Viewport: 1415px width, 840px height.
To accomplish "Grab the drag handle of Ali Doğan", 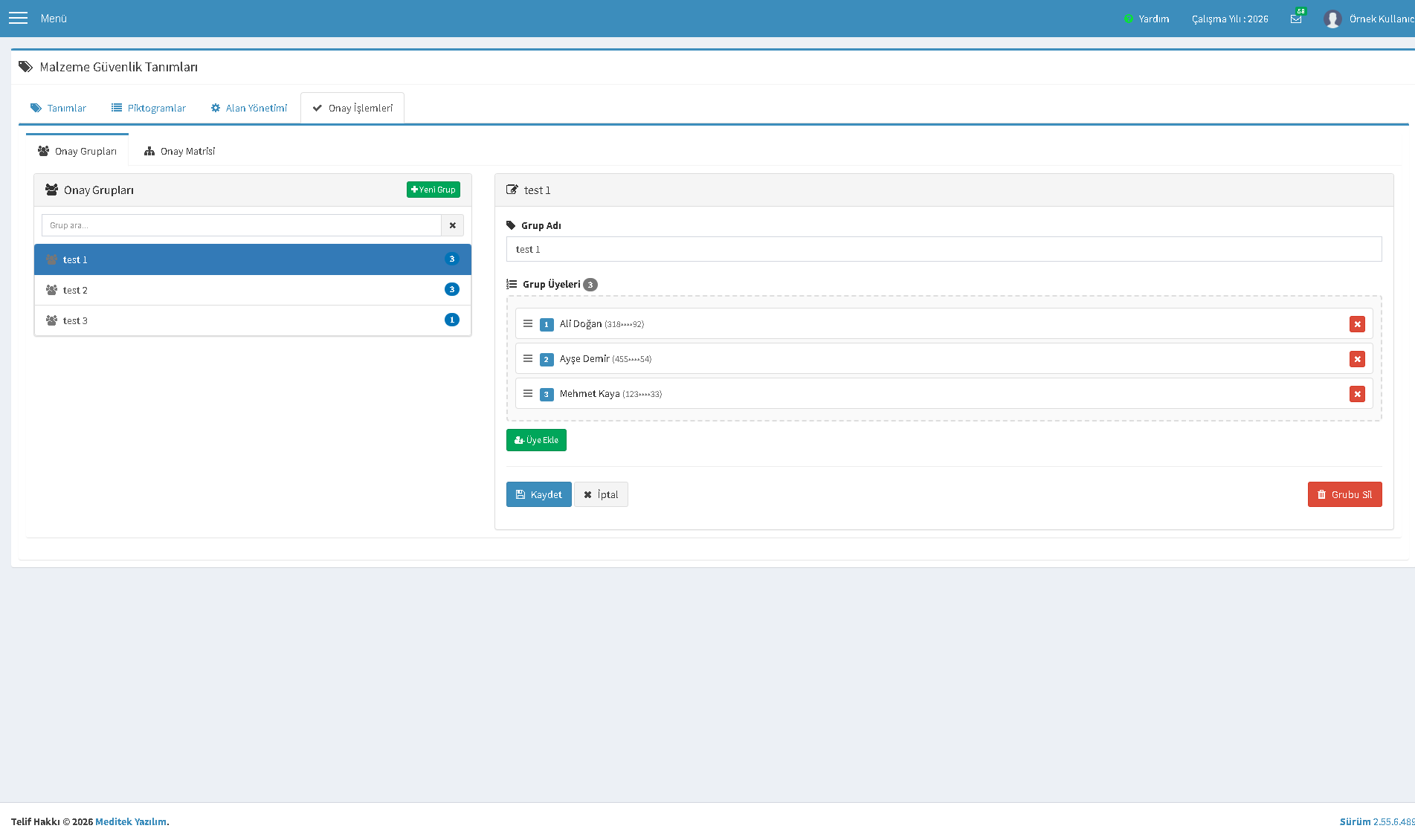I will (x=528, y=323).
